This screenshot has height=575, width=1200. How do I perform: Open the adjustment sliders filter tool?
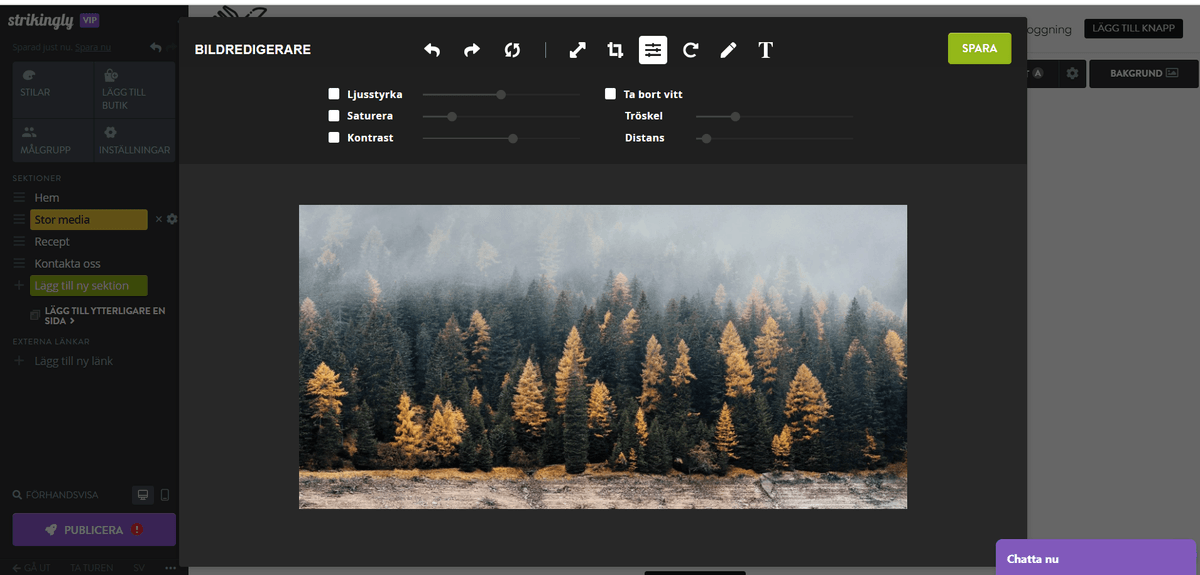[x=653, y=50]
